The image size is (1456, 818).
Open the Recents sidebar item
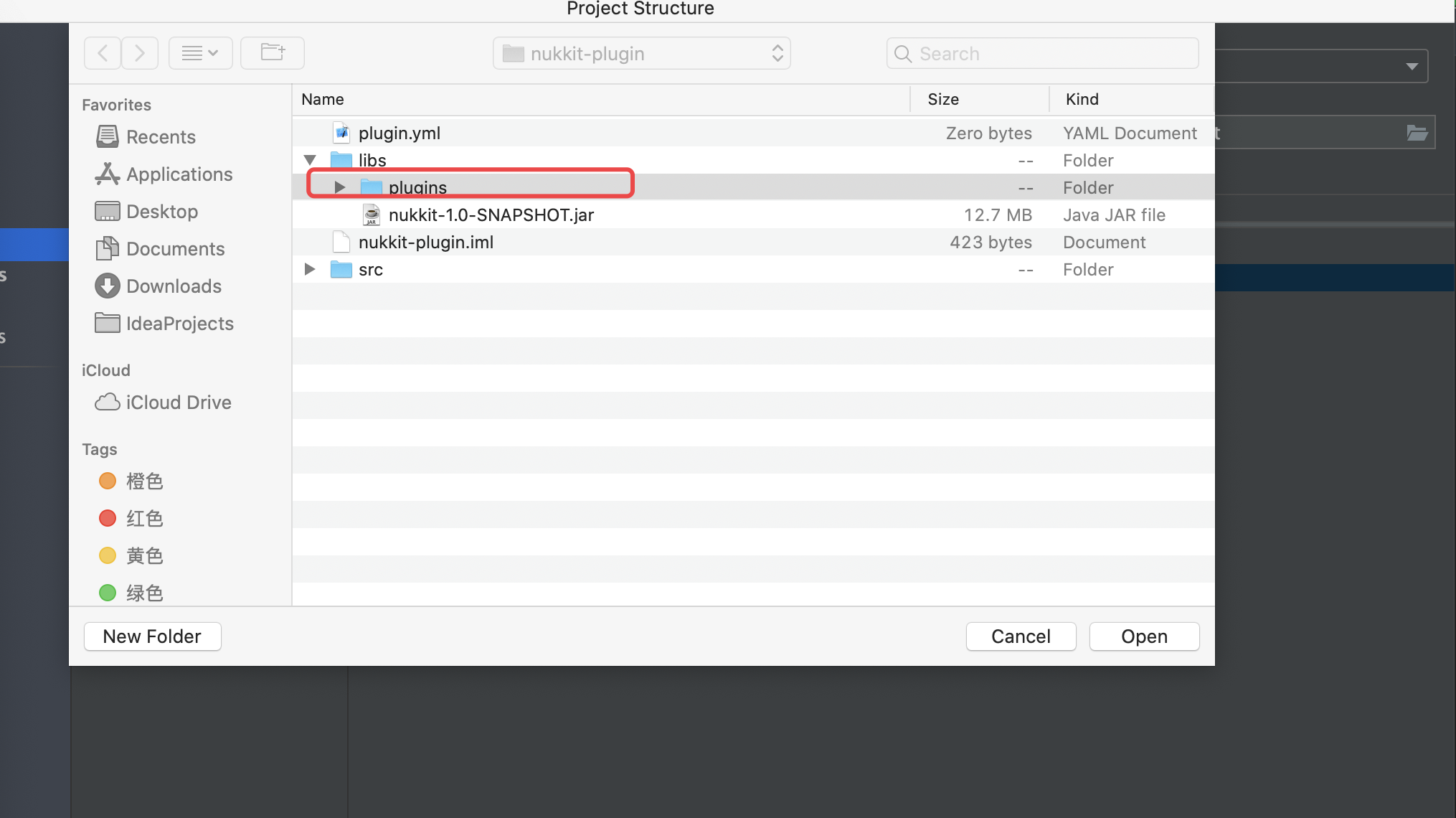[x=160, y=137]
